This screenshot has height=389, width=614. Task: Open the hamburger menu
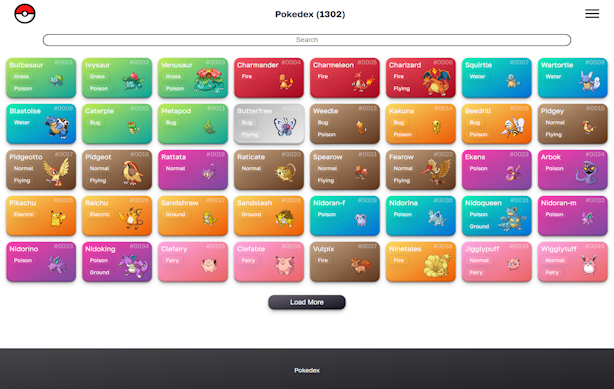tap(592, 14)
